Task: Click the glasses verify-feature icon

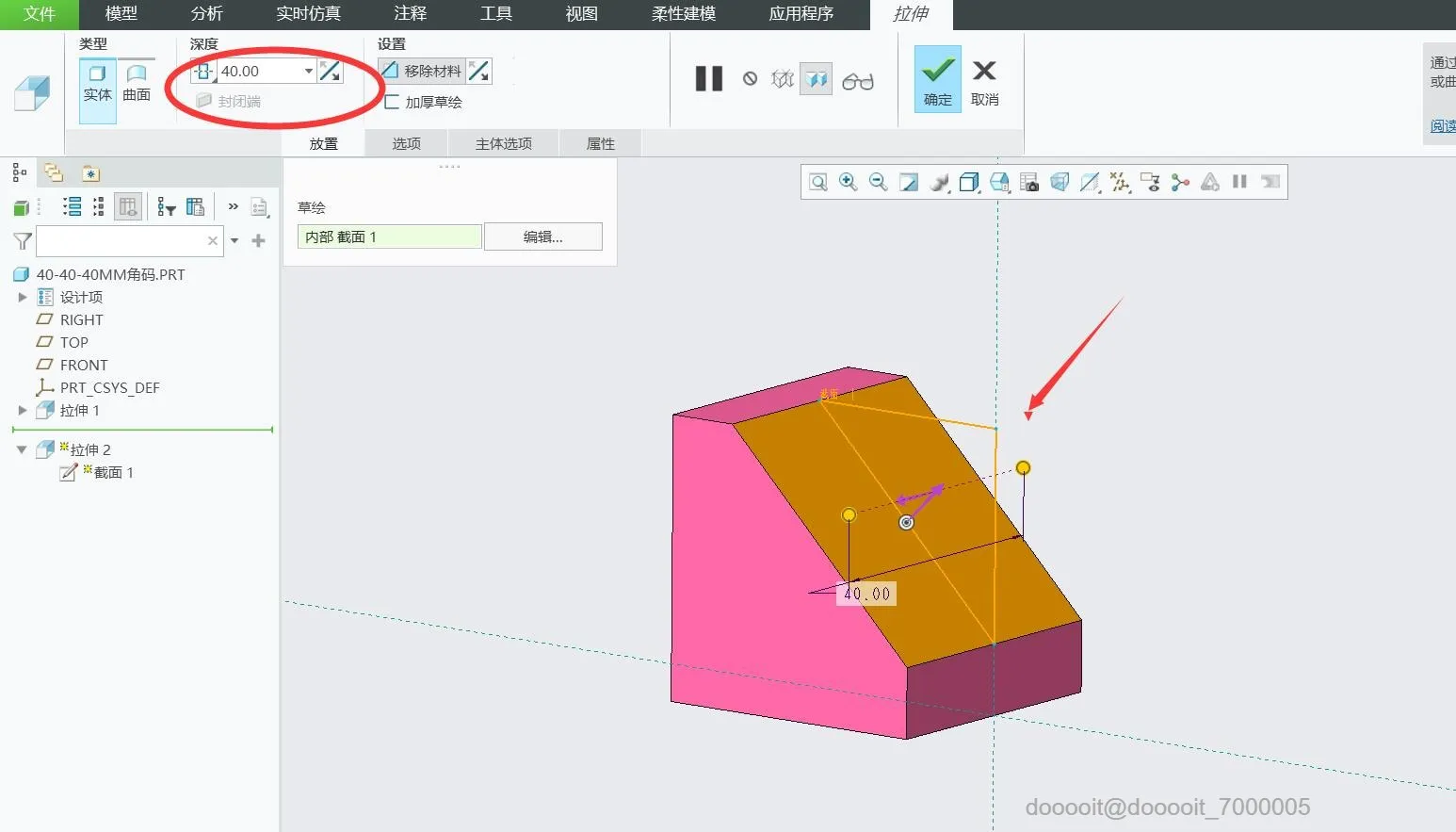Action: tap(858, 81)
